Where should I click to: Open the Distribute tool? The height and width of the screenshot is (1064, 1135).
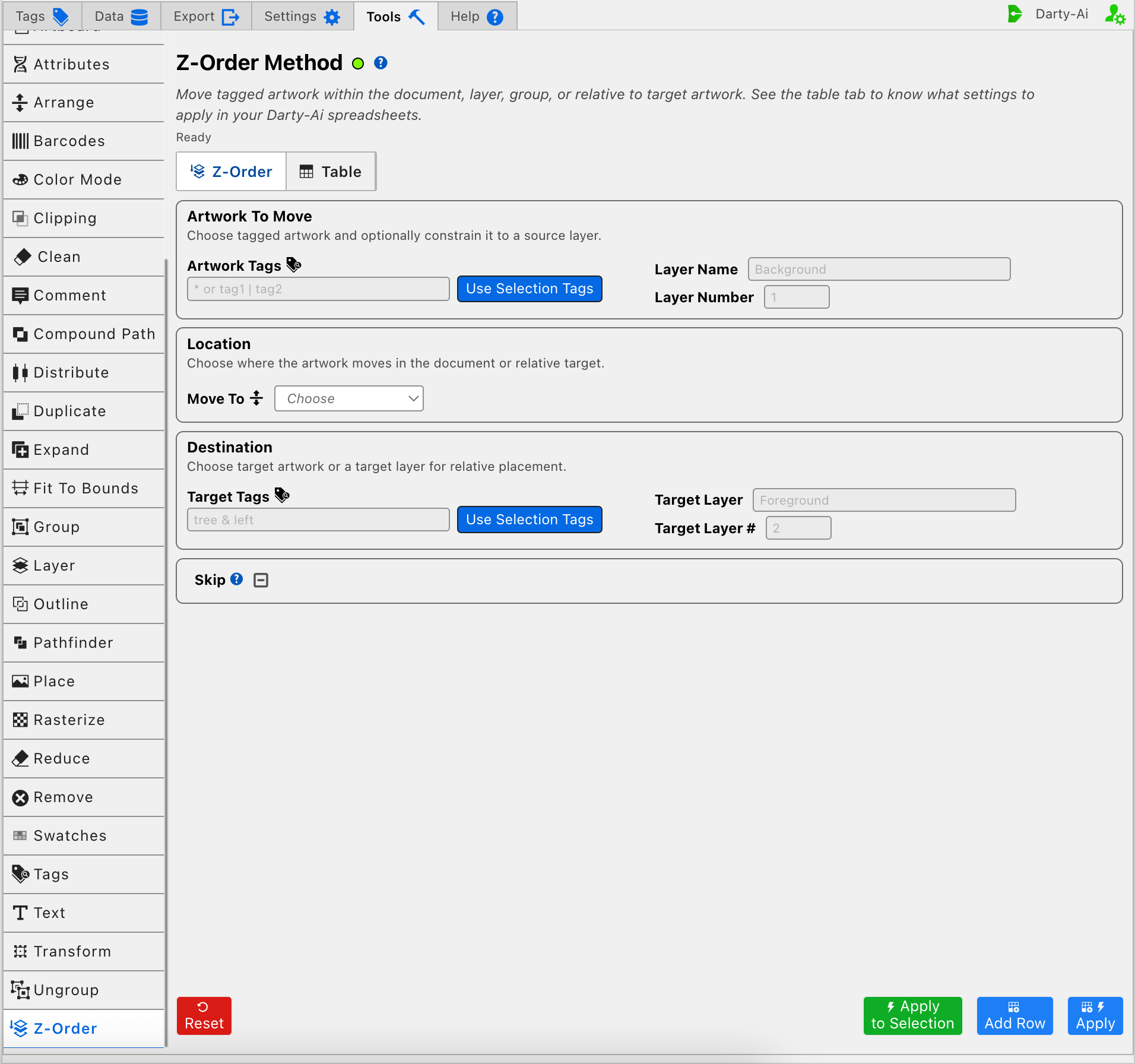(84, 373)
